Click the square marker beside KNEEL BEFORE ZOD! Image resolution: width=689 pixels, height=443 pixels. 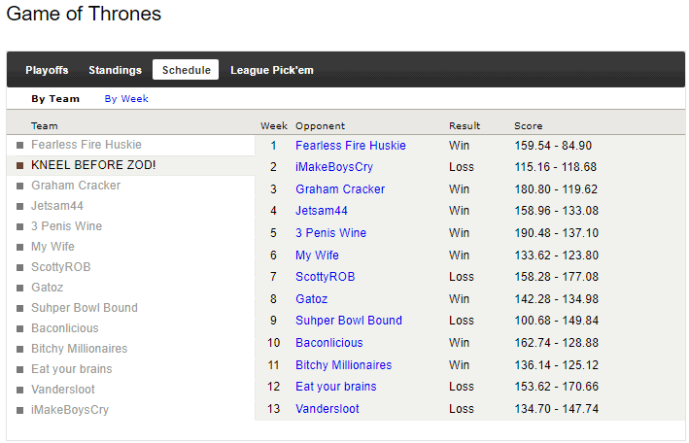[20, 165]
